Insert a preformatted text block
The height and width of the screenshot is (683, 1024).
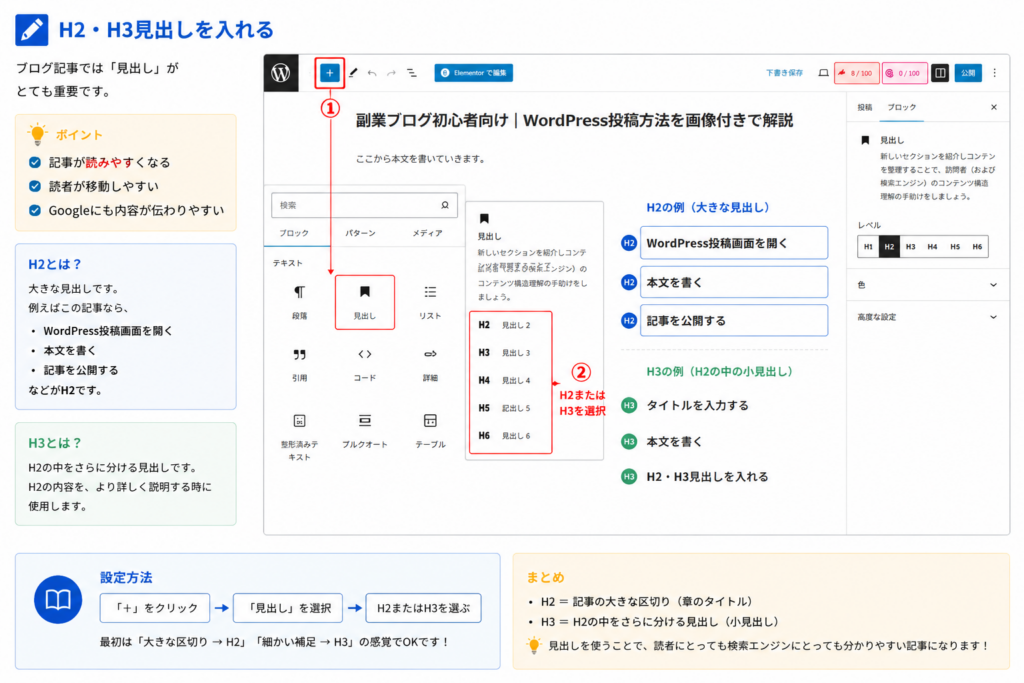click(299, 436)
